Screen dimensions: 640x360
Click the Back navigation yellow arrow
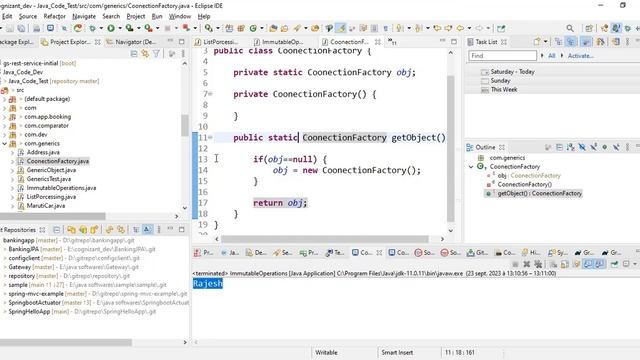click(x=460, y=28)
